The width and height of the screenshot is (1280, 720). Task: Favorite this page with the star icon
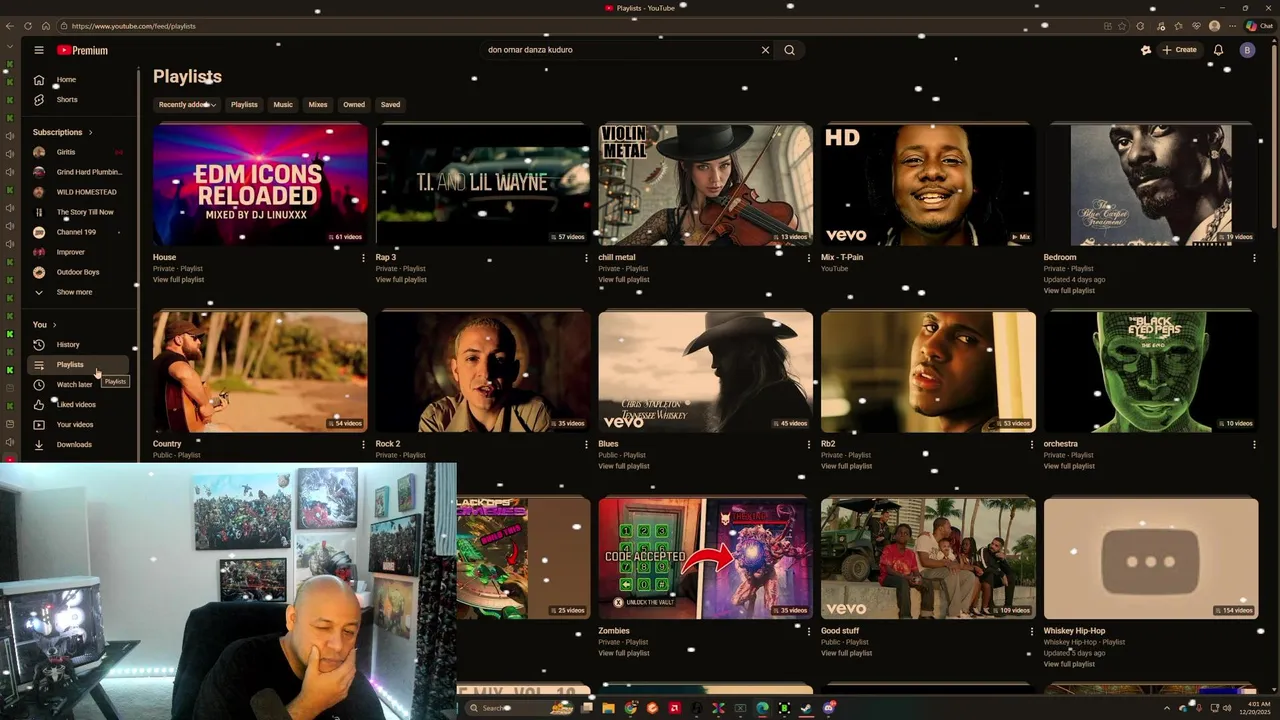click(1122, 26)
